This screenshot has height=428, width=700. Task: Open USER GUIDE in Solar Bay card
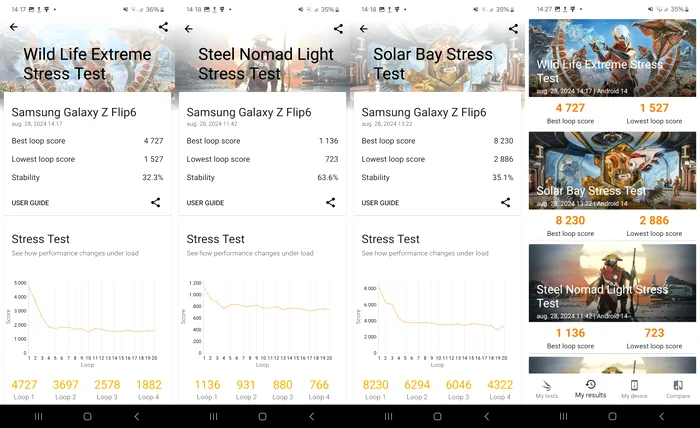[380, 203]
